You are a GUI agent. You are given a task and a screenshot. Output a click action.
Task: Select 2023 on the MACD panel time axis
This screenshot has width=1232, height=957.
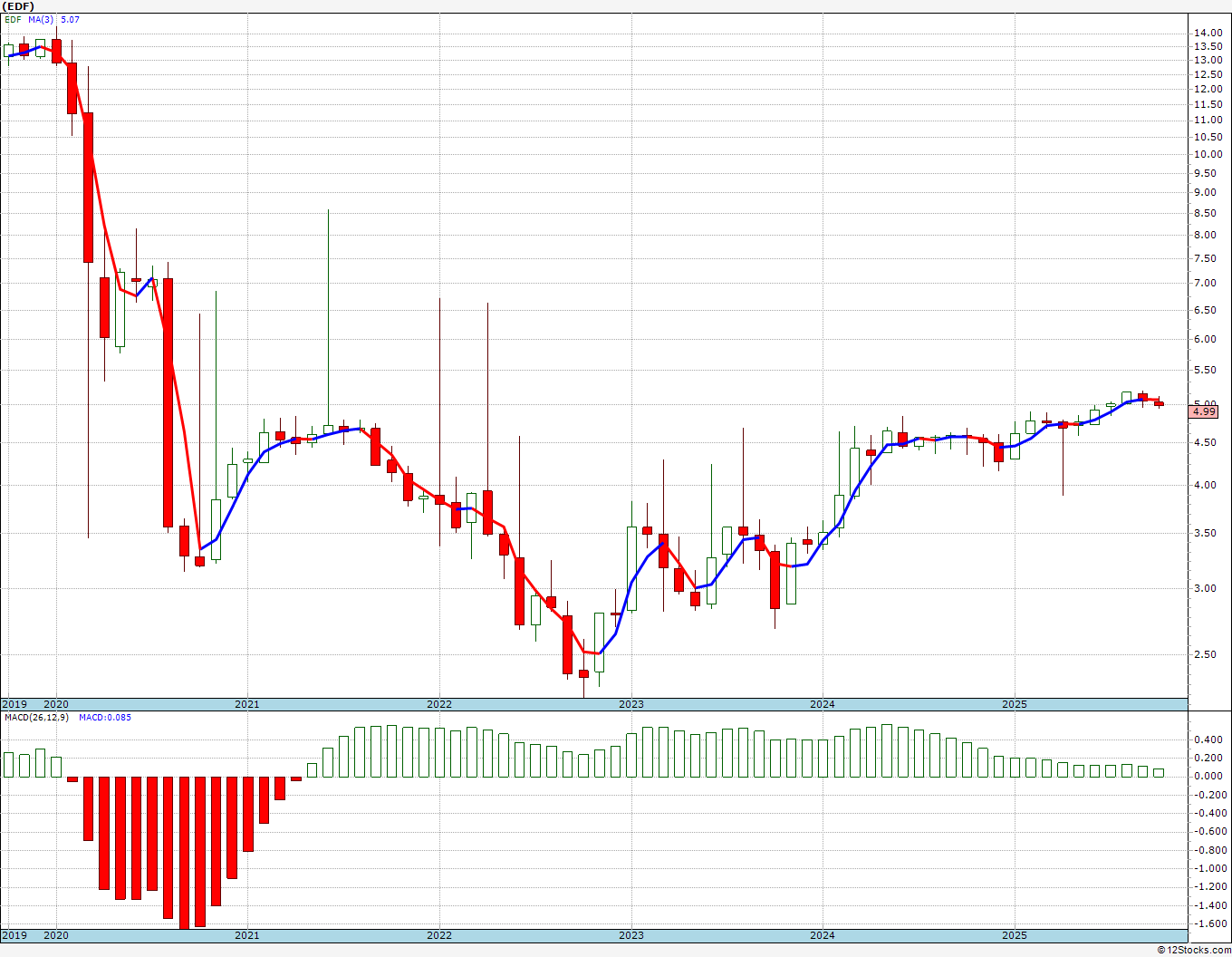coord(631,935)
